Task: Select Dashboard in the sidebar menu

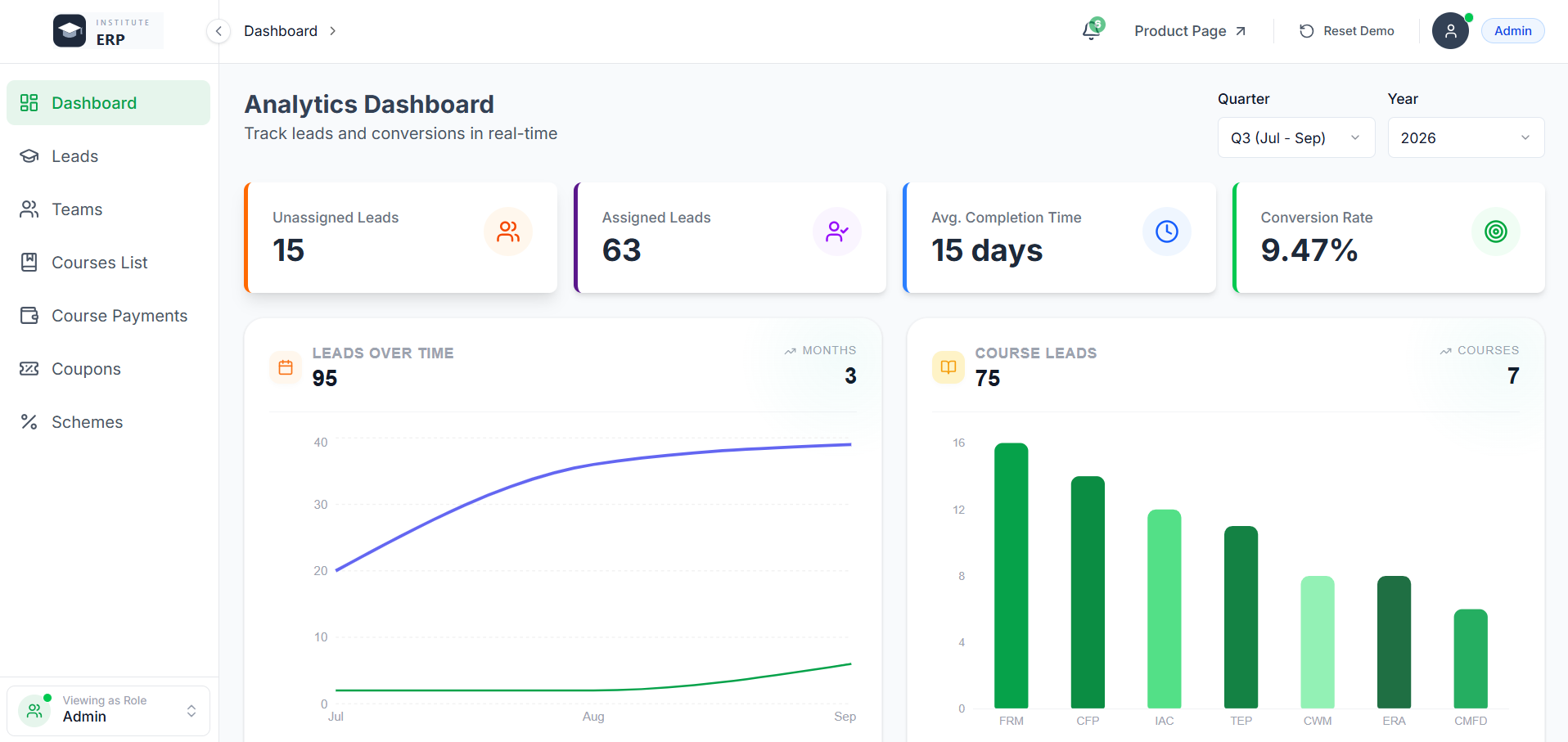Action: (108, 103)
